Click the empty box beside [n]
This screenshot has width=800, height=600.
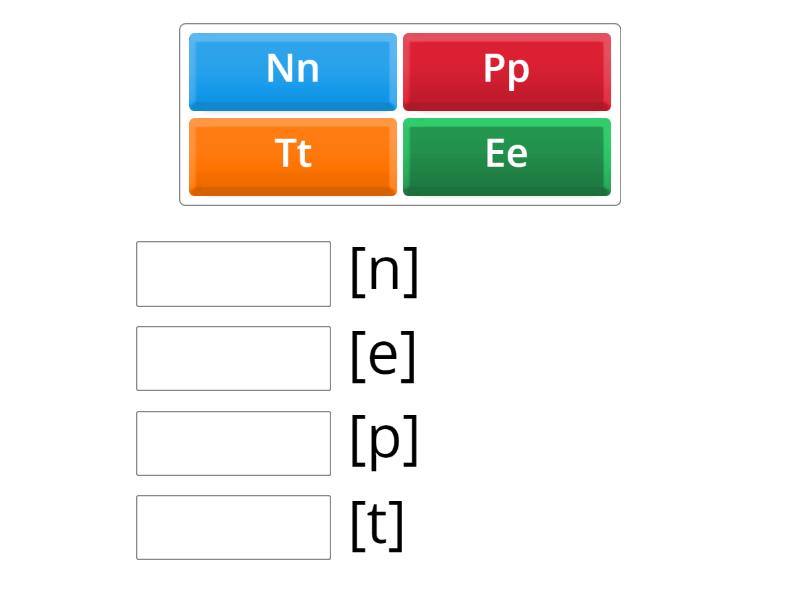point(233,274)
